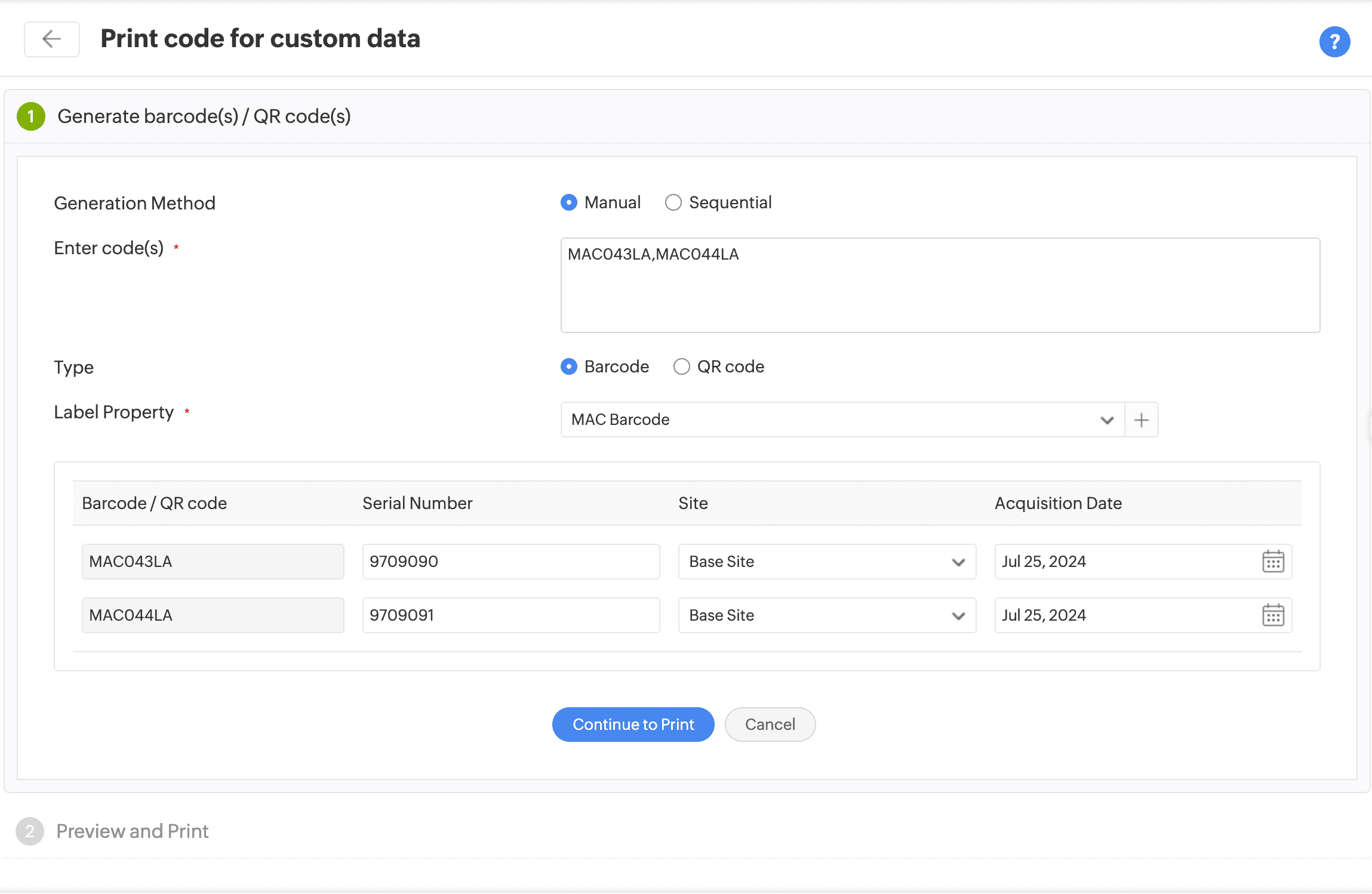The image size is (1372, 894).
Task: Click the grey step 2 badge
Action: 30,831
